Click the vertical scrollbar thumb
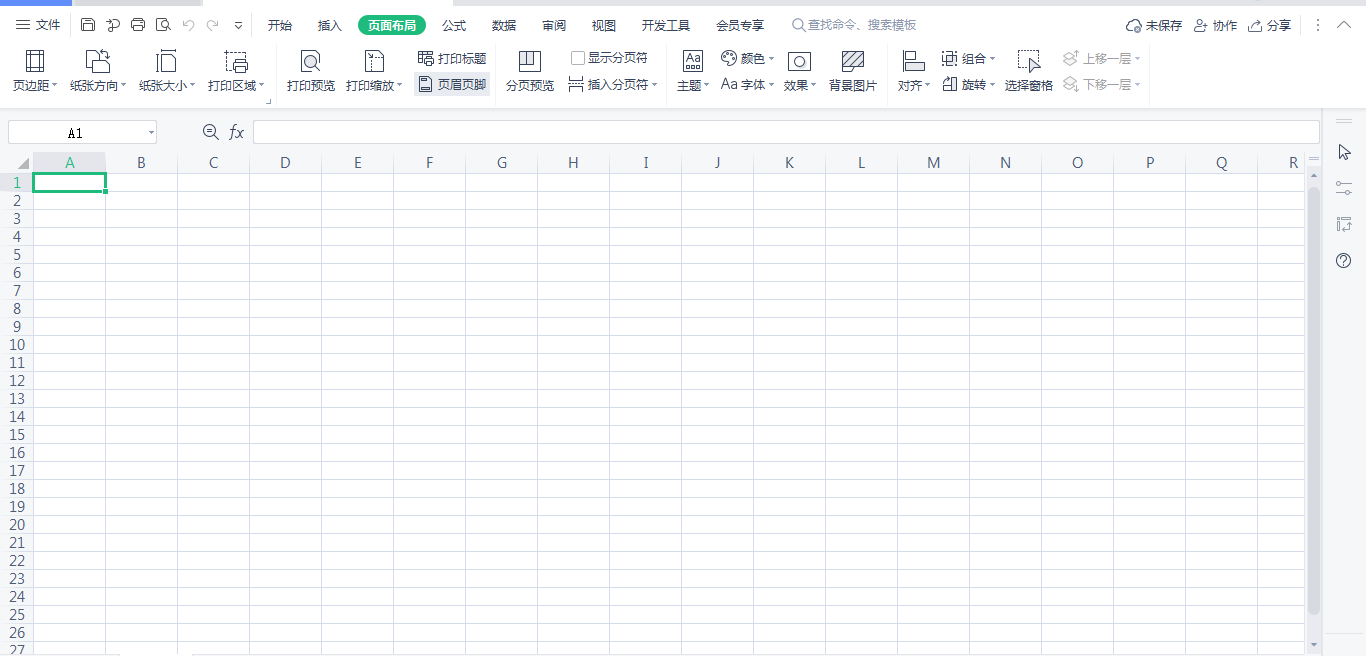The image size is (1366, 656). 1314,400
